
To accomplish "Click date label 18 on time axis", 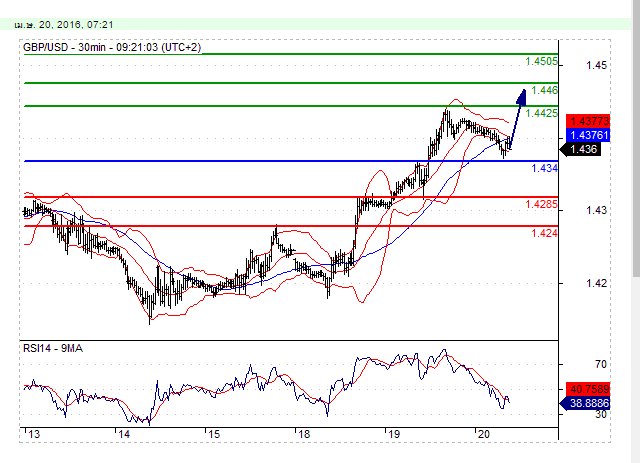I will [304, 434].
